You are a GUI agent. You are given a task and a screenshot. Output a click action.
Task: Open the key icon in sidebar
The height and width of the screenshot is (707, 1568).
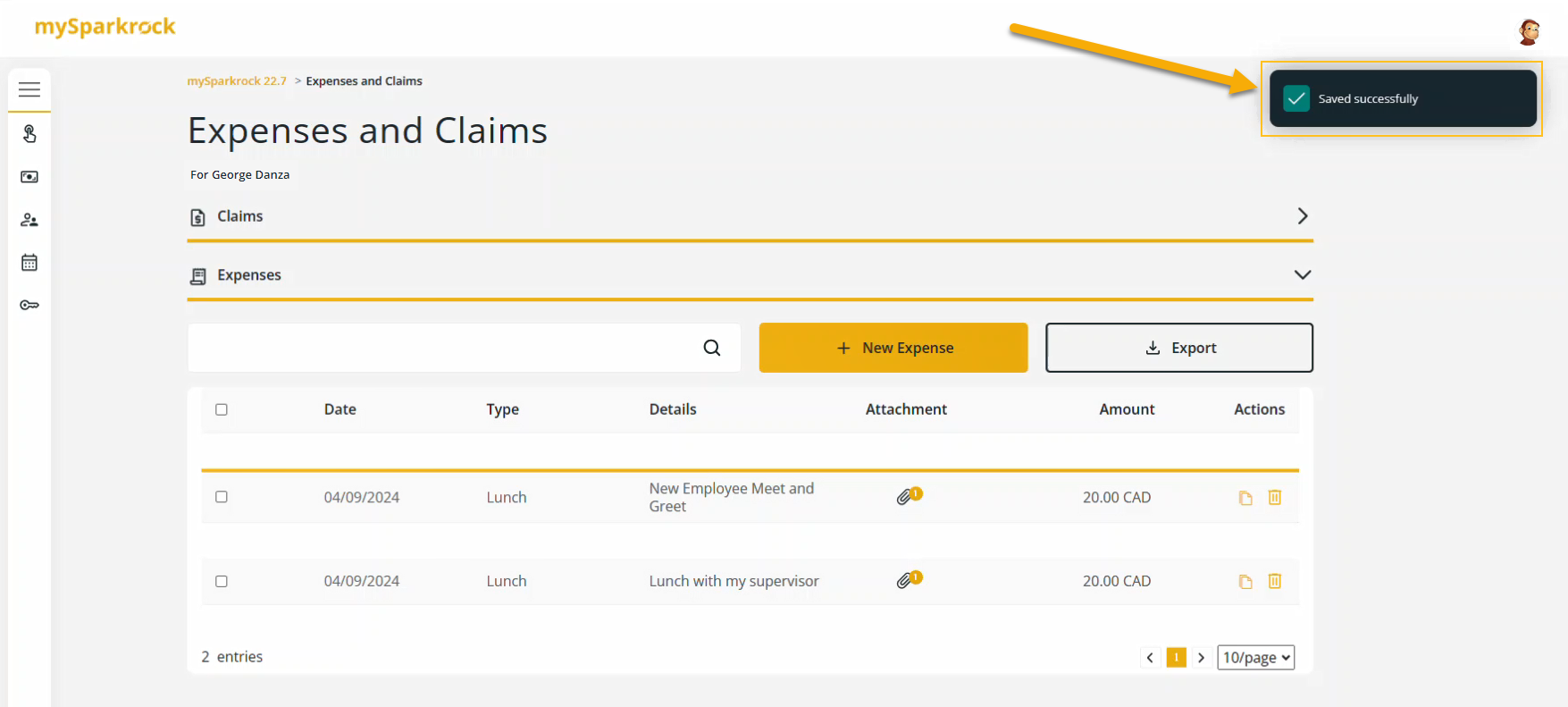pyautogui.click(x=29, y=306)
